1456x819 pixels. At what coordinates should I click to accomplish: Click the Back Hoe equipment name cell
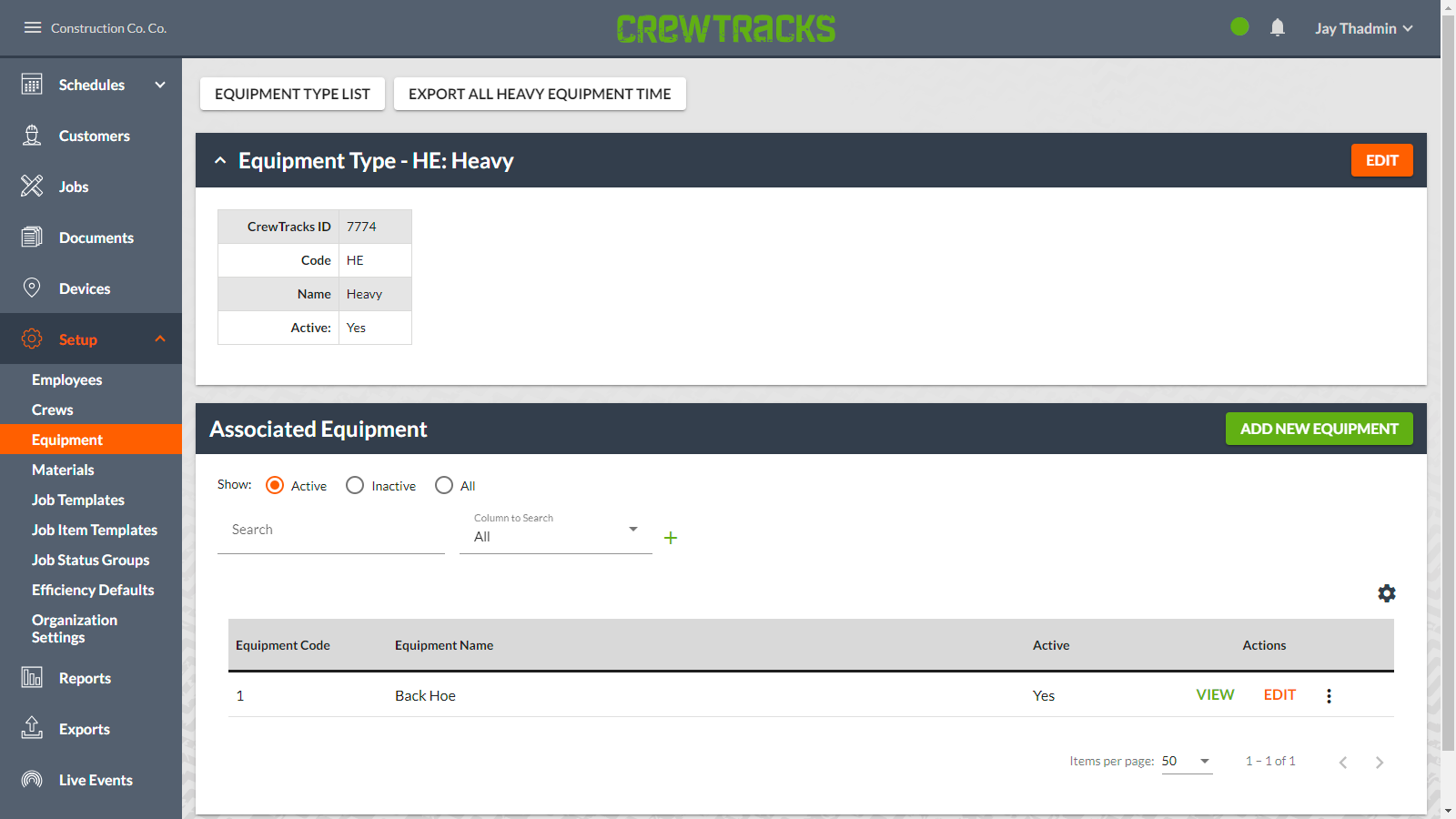[x=425, y=695]
